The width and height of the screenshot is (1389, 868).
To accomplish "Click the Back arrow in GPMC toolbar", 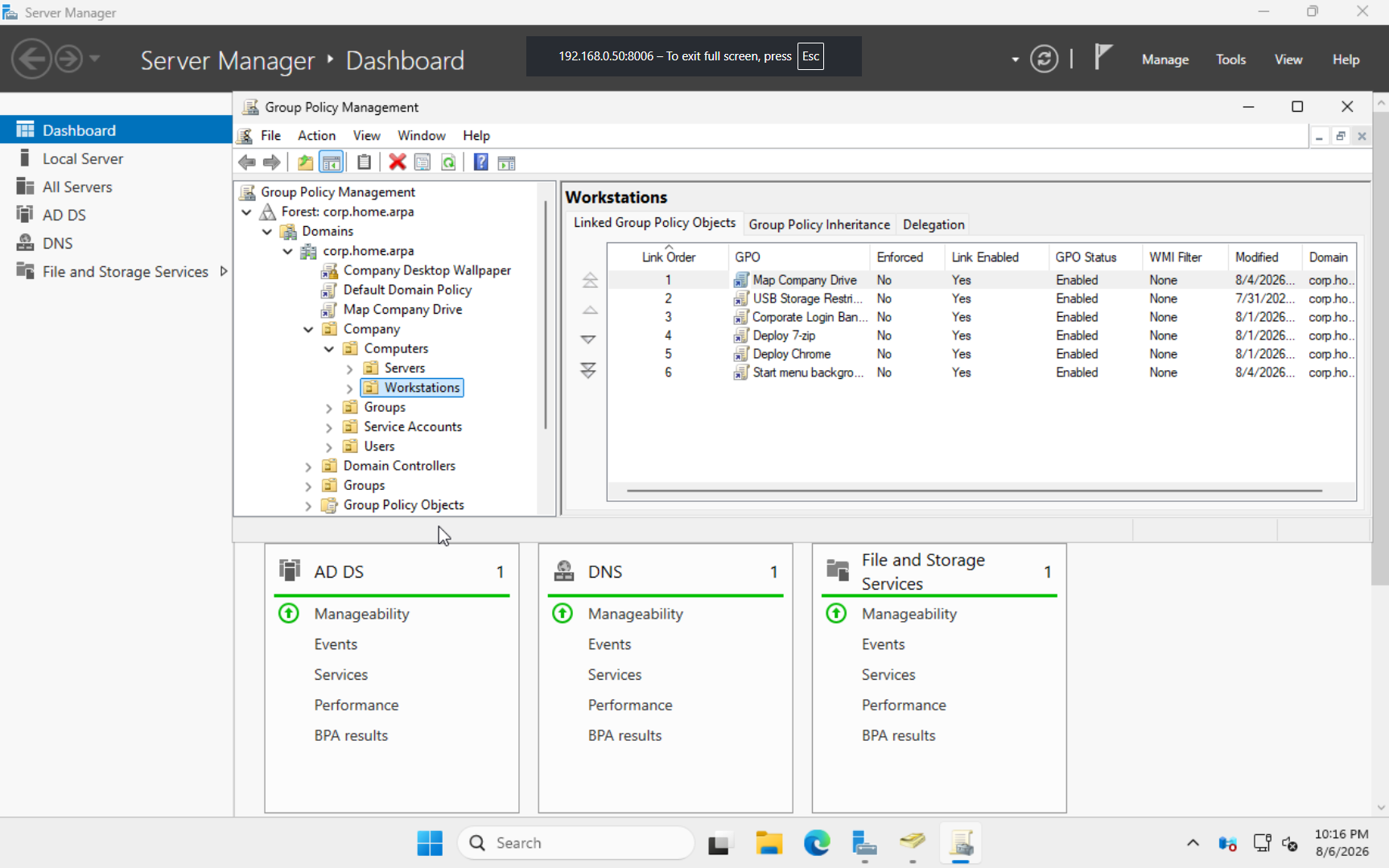I will pos(247,162).
